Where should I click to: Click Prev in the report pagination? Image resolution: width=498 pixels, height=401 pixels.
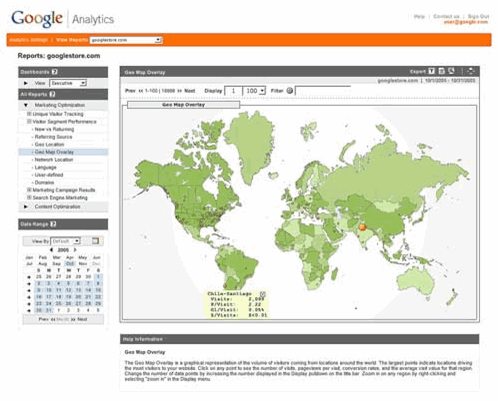[130, 91]
